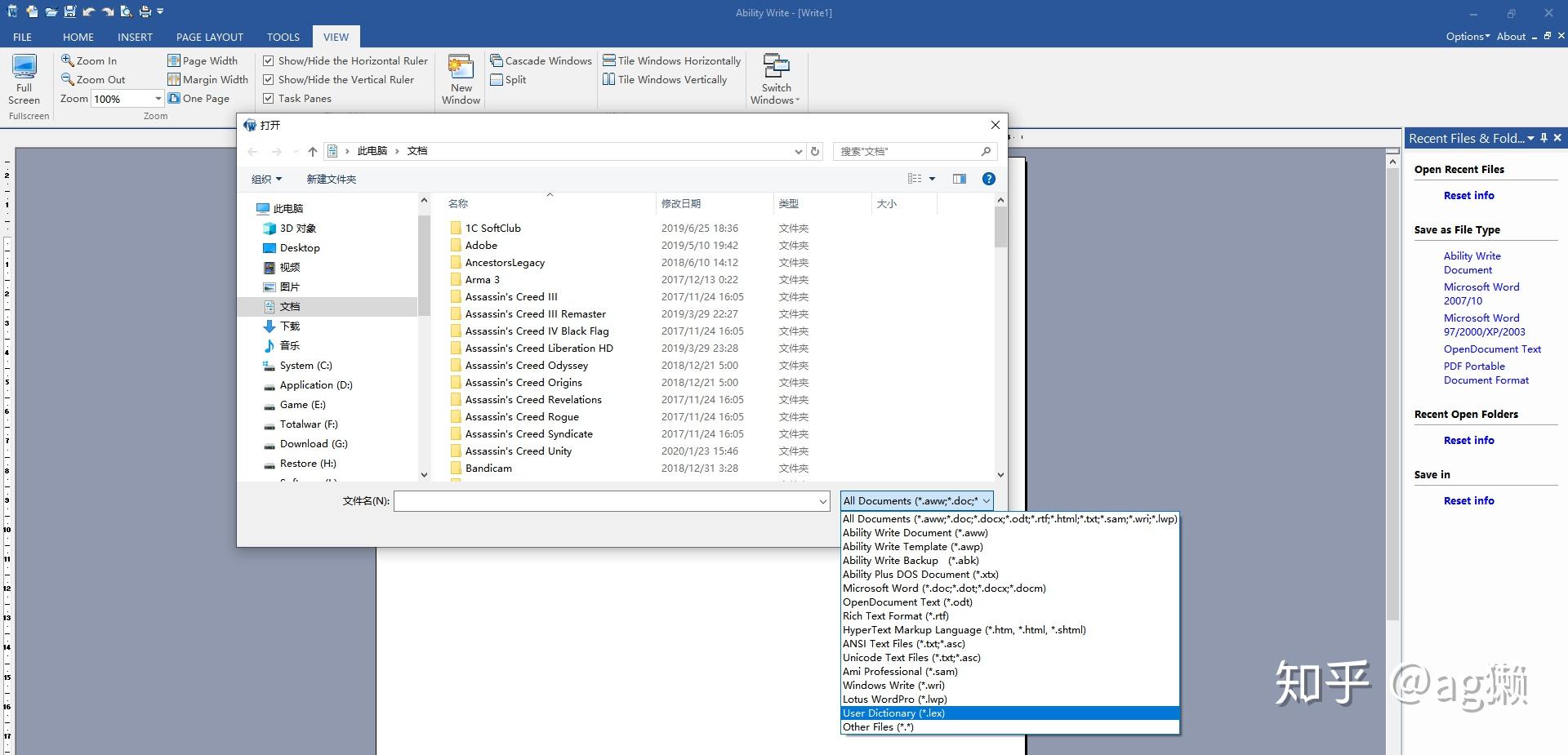Pin the Recent Files task pane
This screenshot has height=755, width=1568.
tap(1543, 138)
